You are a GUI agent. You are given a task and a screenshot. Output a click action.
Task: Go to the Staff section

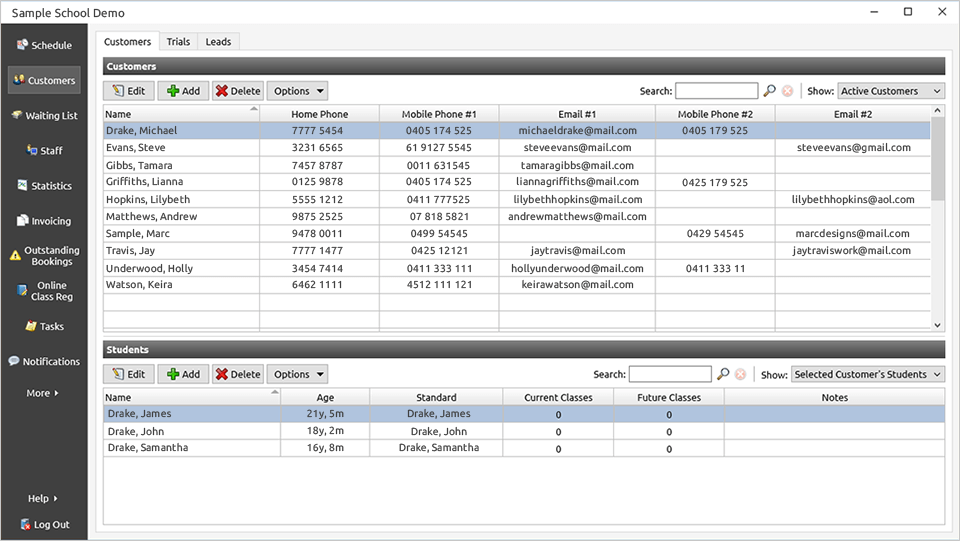[x=44, y=151]
